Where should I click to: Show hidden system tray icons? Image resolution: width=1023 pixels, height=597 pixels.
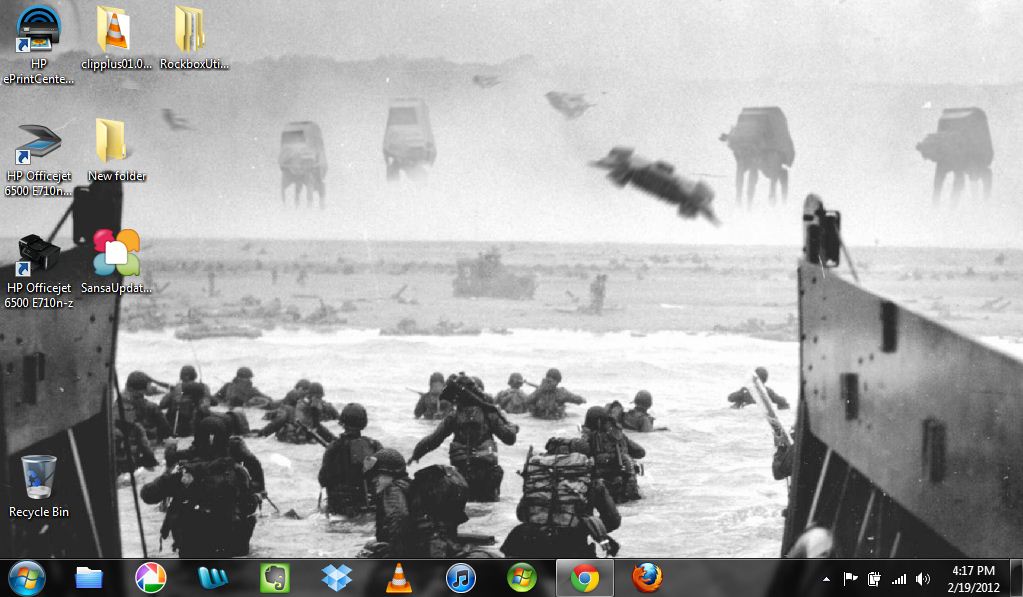tap(826, 579)
